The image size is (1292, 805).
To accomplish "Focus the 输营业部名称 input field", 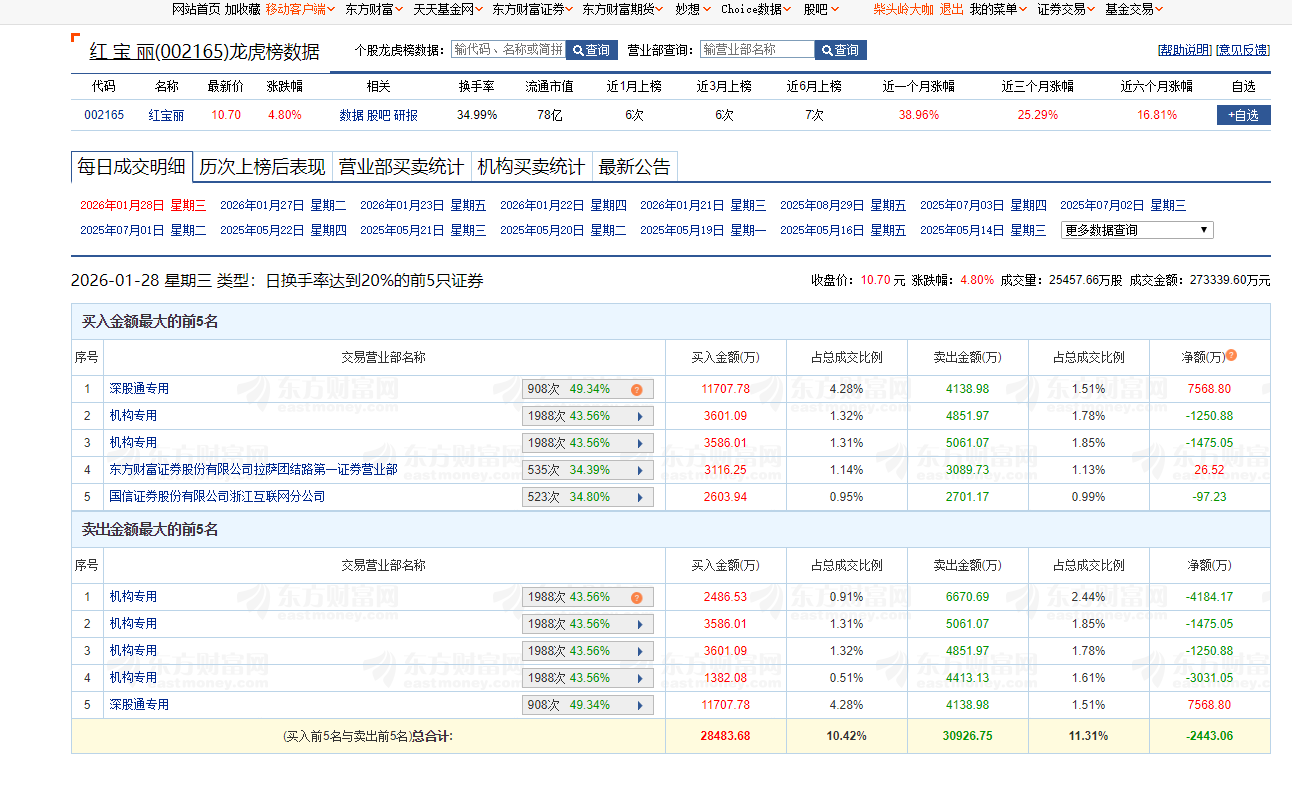I will [x=757, y=49].
